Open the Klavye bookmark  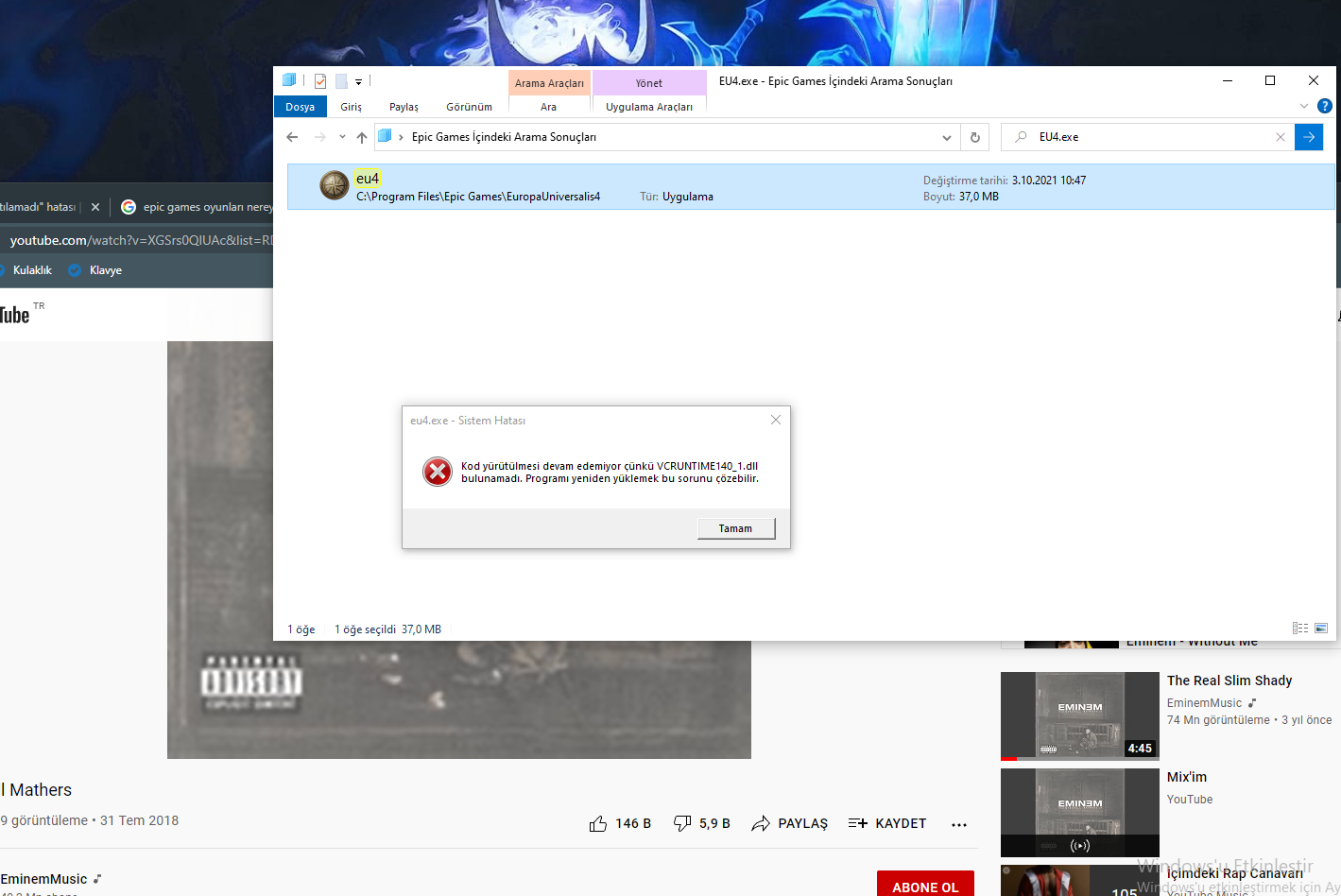tap(95, 270)
